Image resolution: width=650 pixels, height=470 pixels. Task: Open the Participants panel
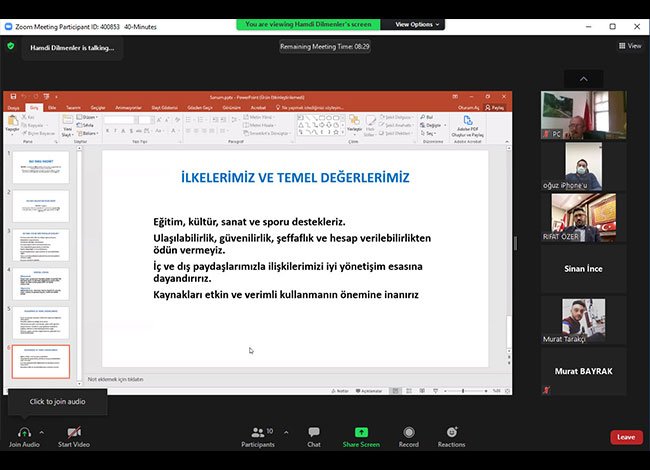(x=258, y=437)
